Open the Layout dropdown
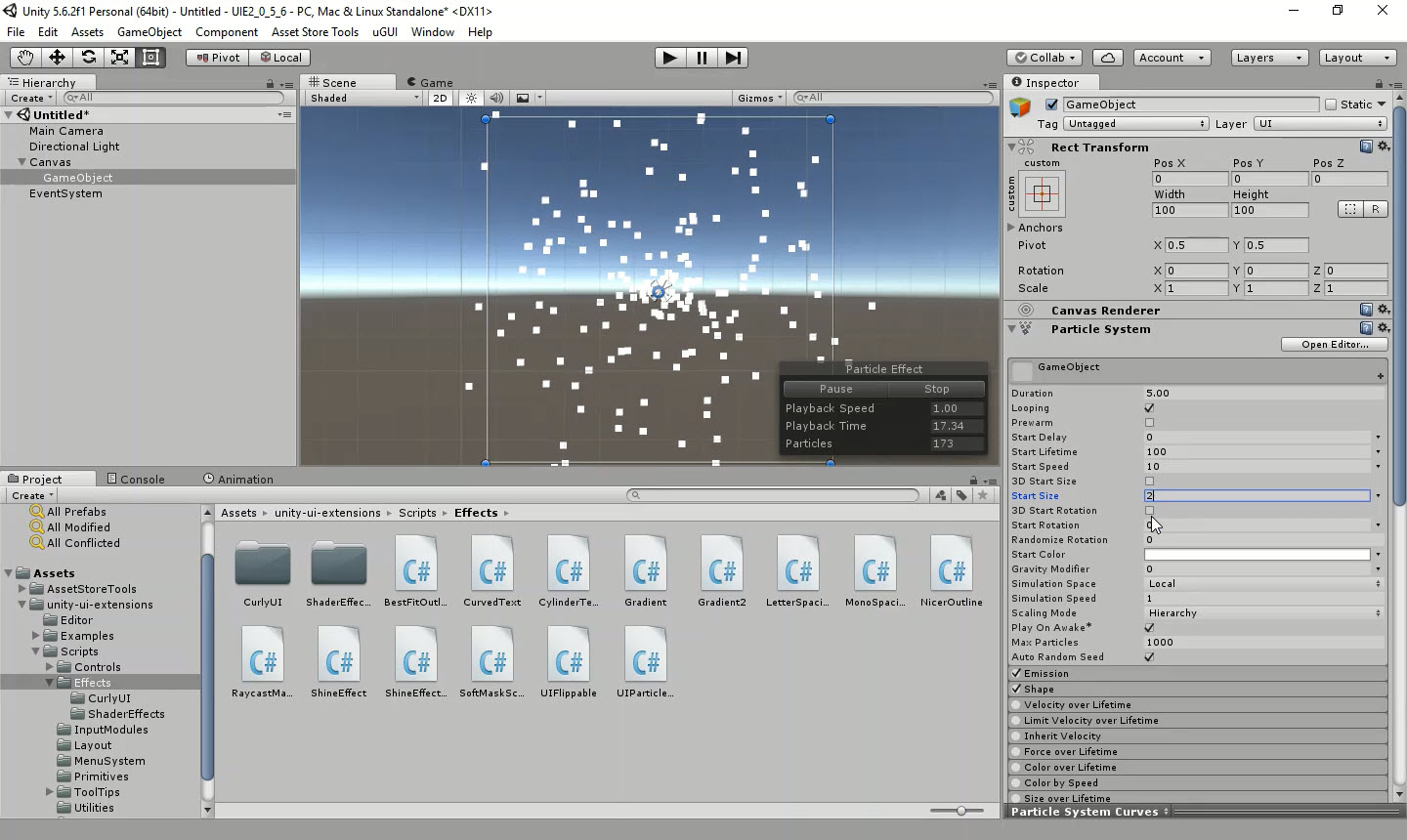This screenshot has height=840, width=1407. (1357, 58)
